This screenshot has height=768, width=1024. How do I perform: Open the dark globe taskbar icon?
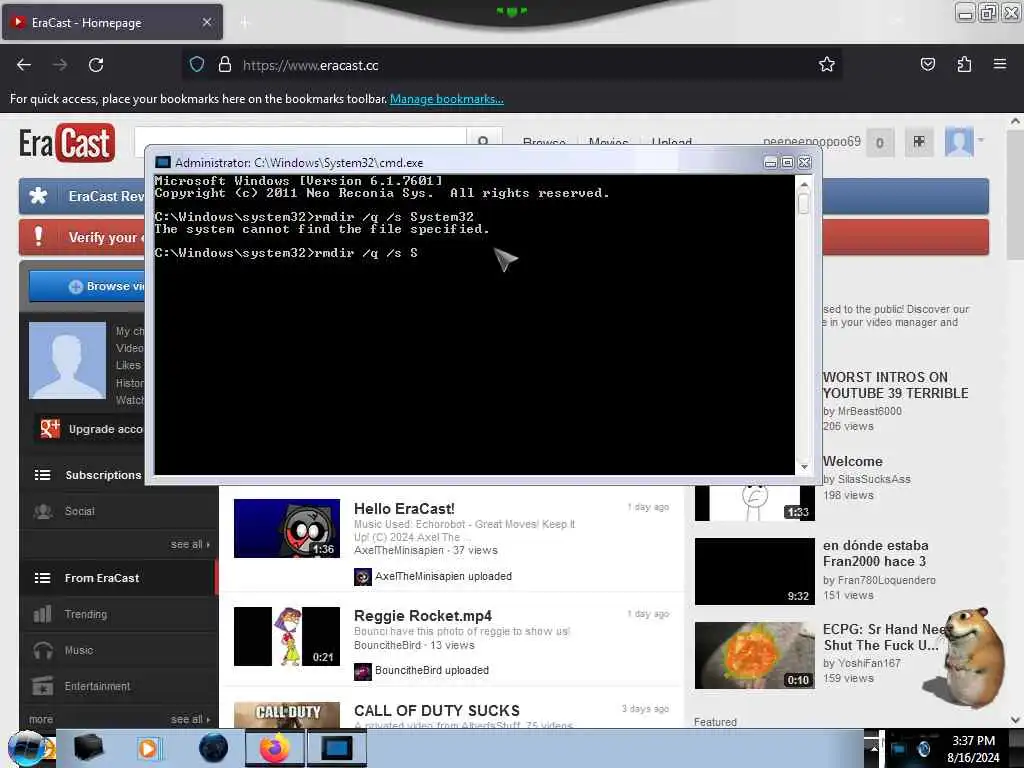(213, 748)
